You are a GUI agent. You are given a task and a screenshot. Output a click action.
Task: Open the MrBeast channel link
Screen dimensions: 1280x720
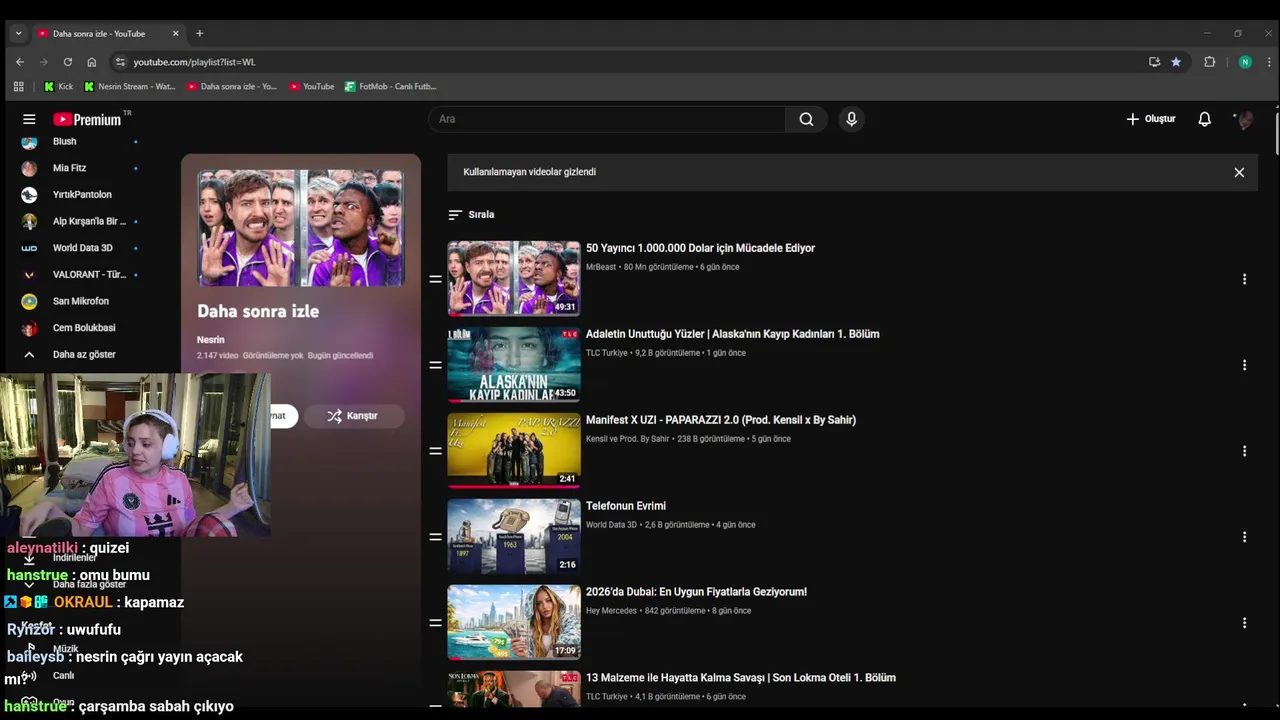[601, 267]
